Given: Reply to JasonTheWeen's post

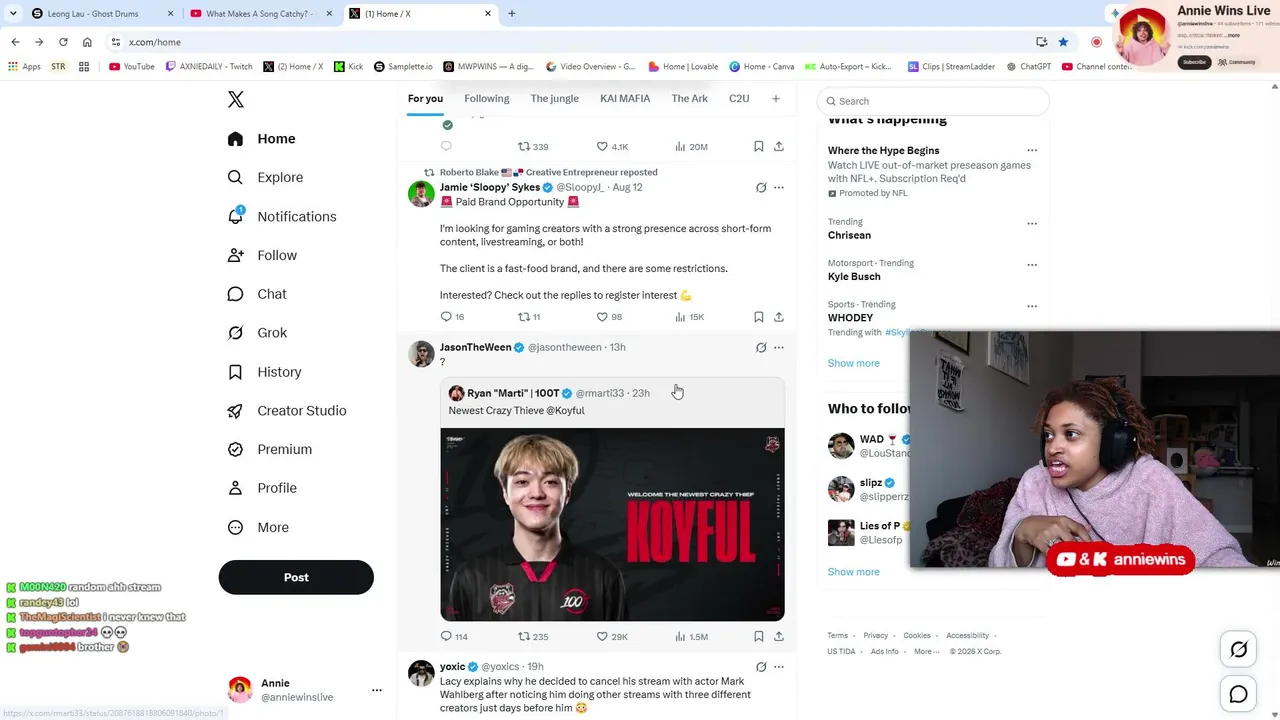Looking at the screenshot, I should pos(446,636).
